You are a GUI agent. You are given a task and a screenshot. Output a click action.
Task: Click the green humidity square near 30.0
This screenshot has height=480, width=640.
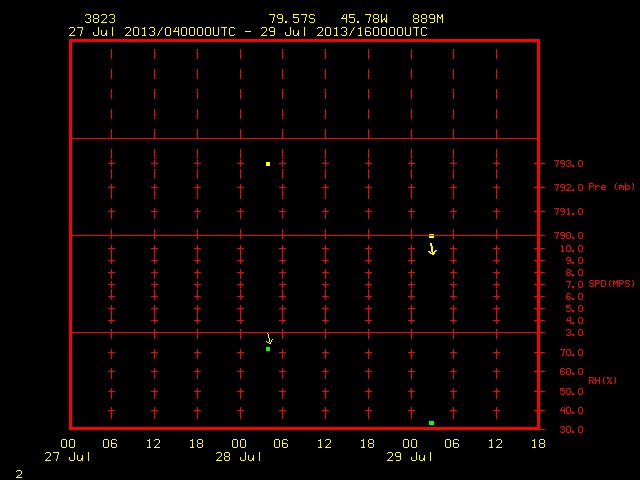(431, 423)
